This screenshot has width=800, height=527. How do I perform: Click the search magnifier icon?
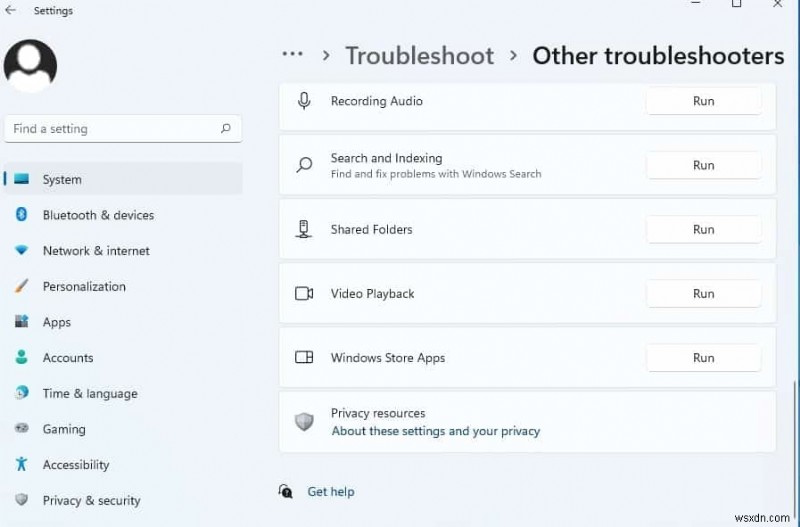(x=226, y=128)
